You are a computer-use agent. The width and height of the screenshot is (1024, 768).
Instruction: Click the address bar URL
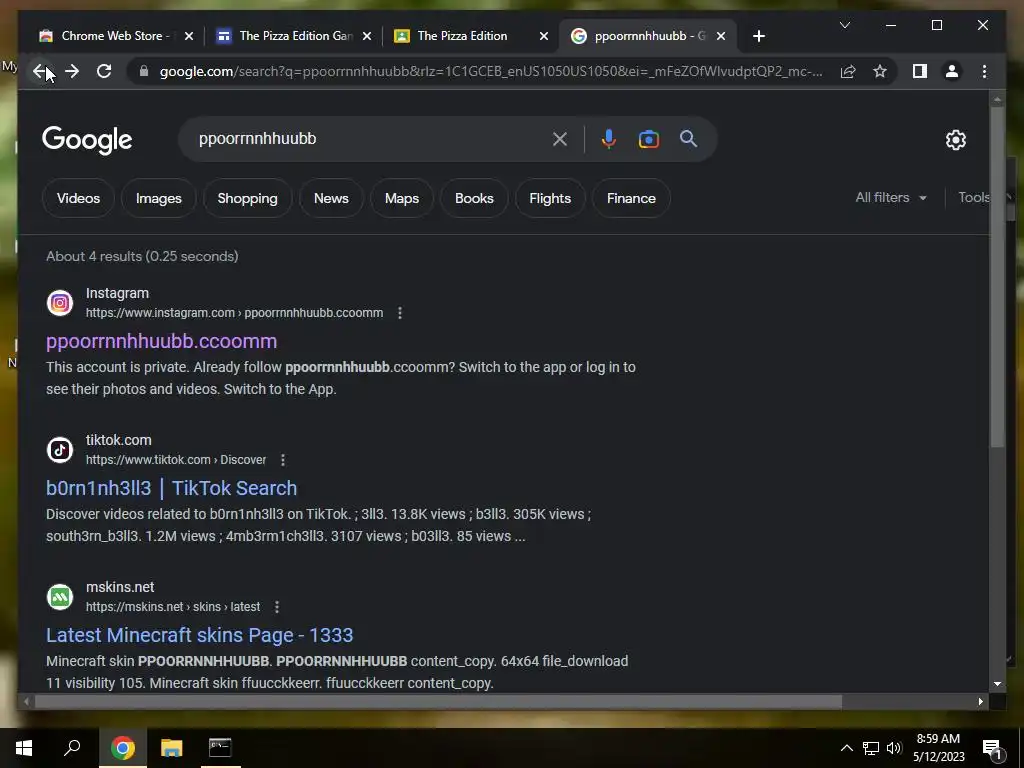[x=490, y=71]
